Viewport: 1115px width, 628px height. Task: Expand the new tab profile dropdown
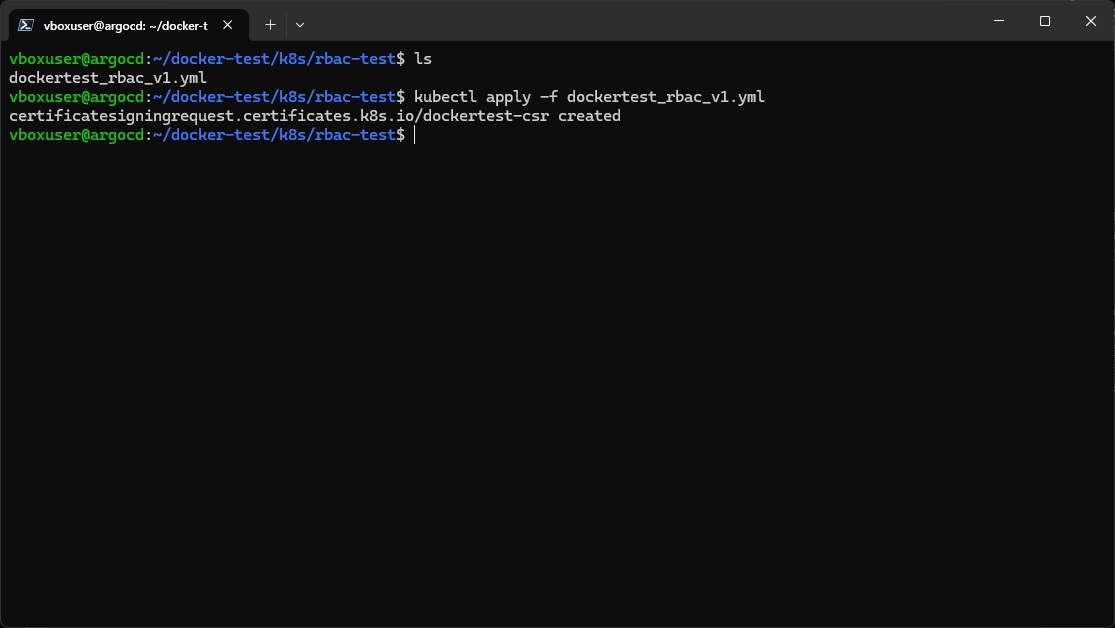(x=300, y=25)
